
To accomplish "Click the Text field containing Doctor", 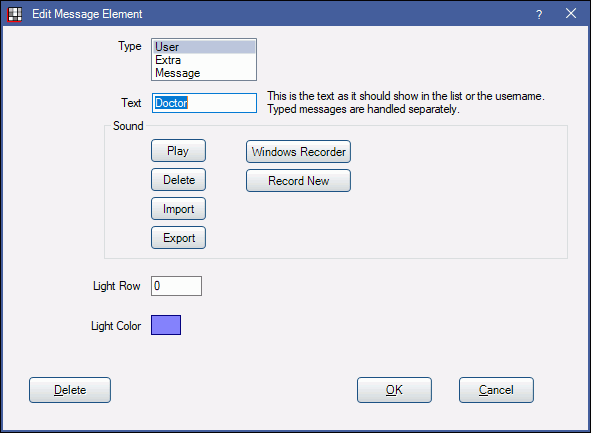I will point(204,103).
